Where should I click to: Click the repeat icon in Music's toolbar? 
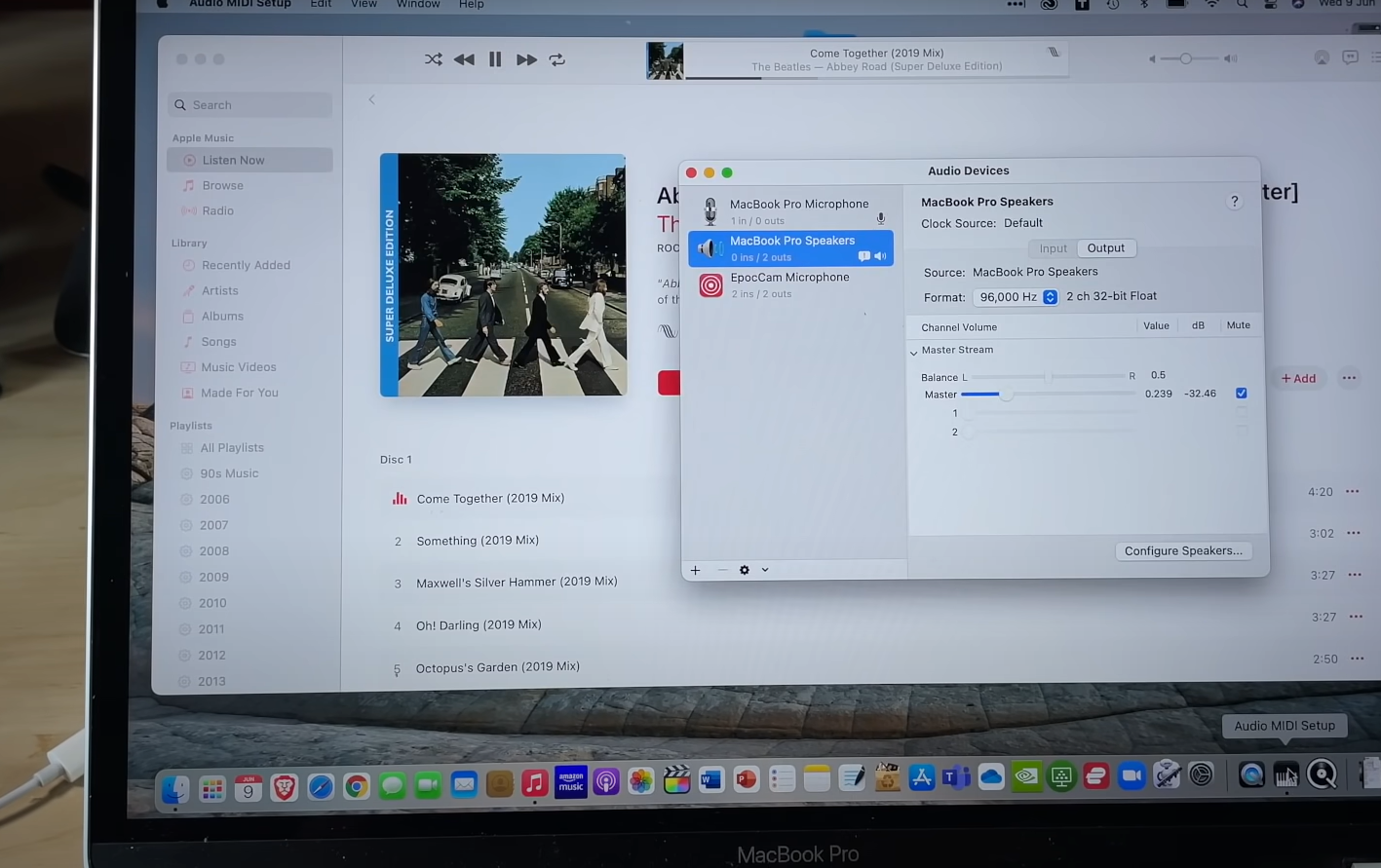(556, 59)
